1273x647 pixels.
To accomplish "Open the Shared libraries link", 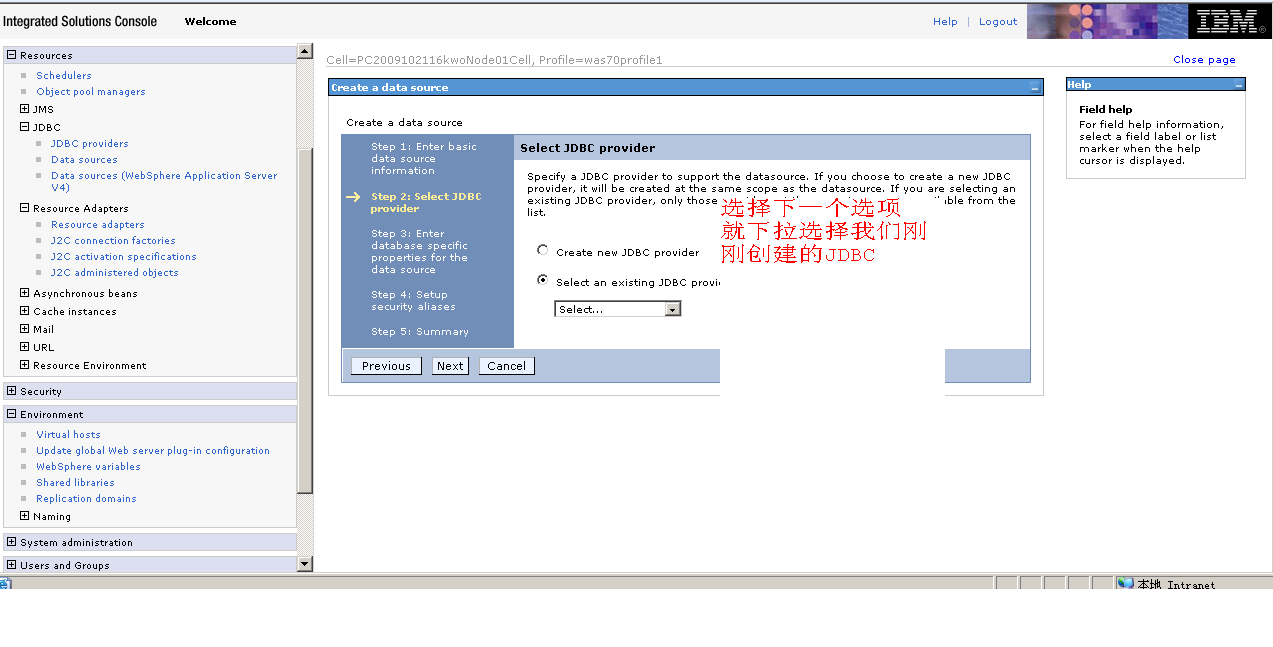I will tap(75, 483).
